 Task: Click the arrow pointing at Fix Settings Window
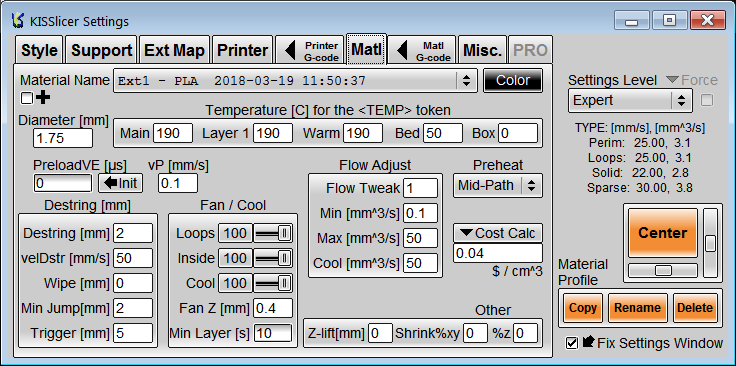click(x=588, y=342)
